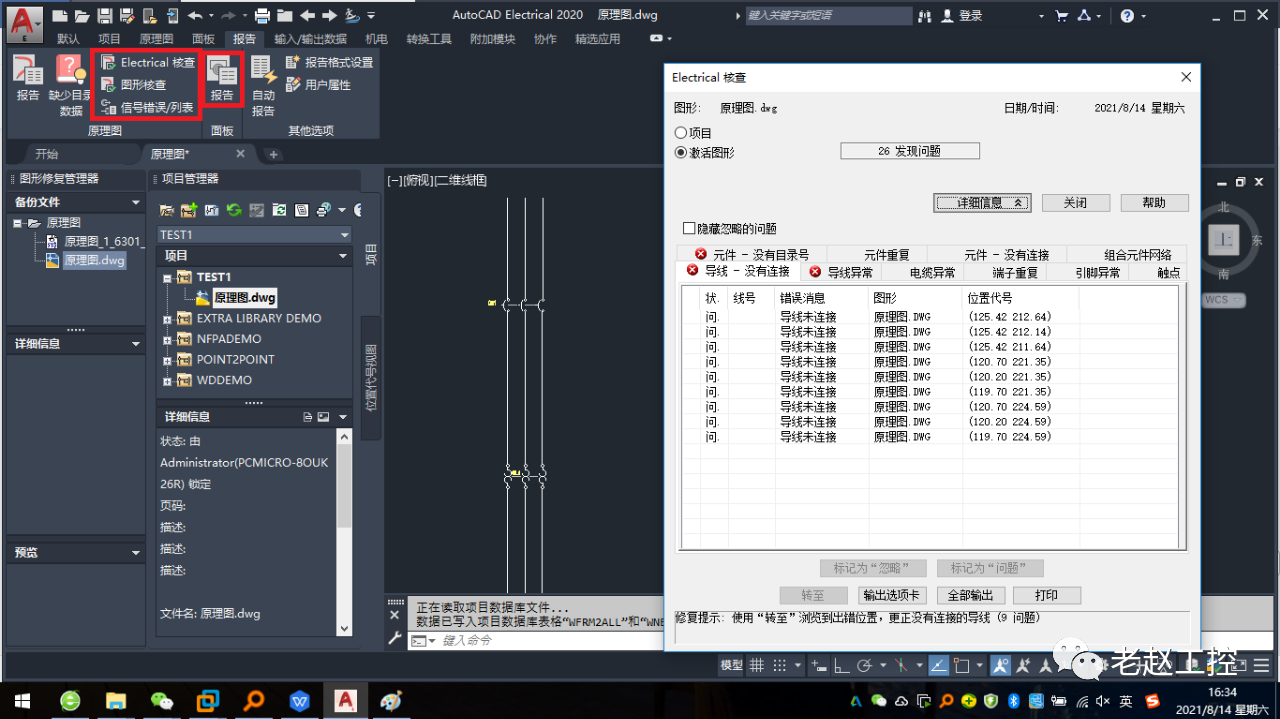Click the New file icon in quick access toolbar

click(x=60, y=16)
